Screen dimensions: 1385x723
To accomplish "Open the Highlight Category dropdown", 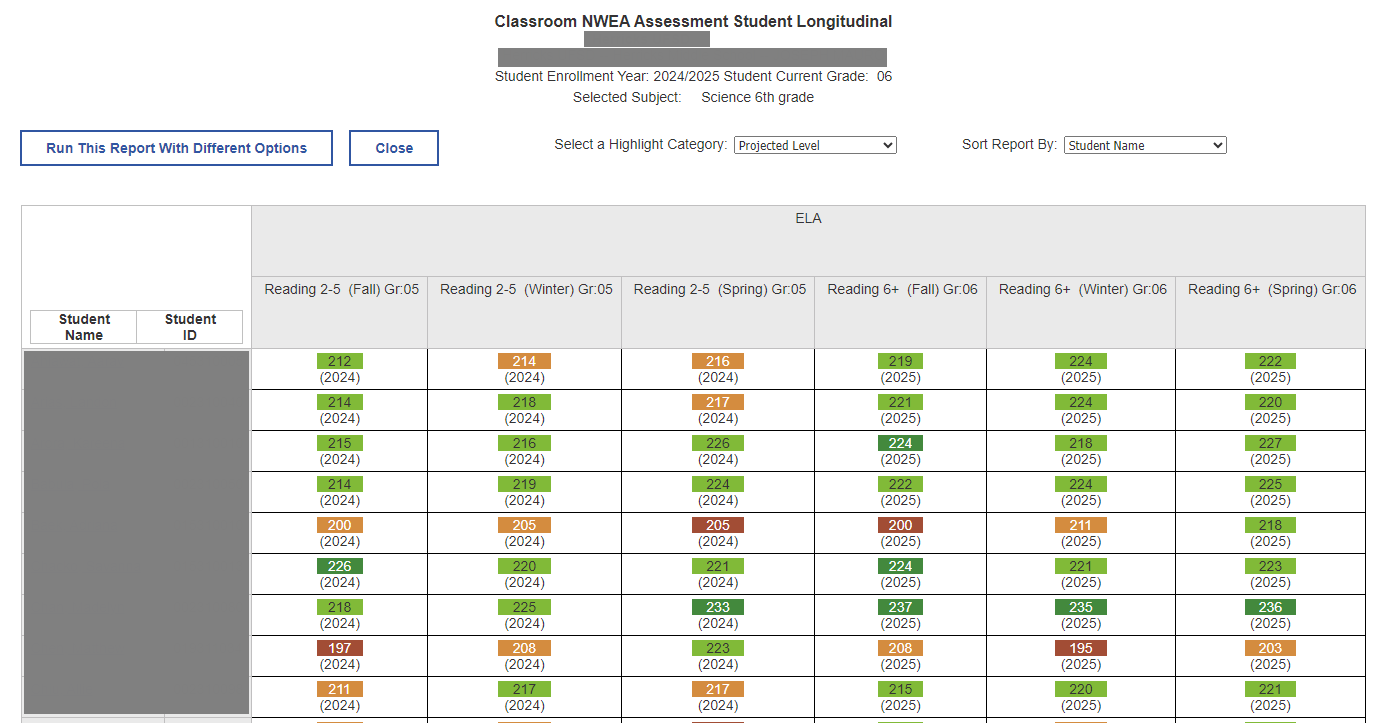I will [x=815, y=145].
